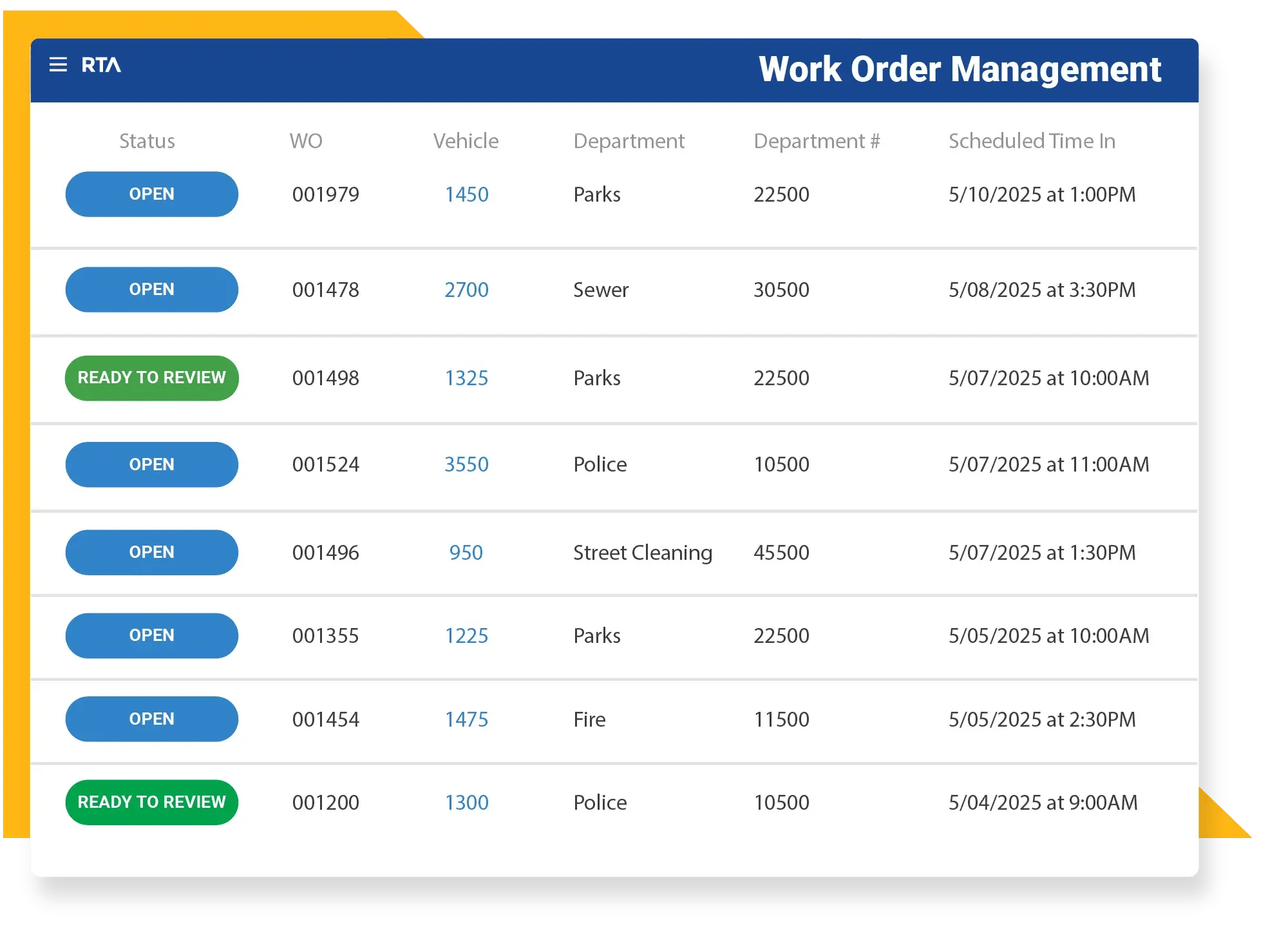Click 10500 in the 001524 row
This screenshot has width=1288, height=936.
pyautogui.click(x=782, y=464)
